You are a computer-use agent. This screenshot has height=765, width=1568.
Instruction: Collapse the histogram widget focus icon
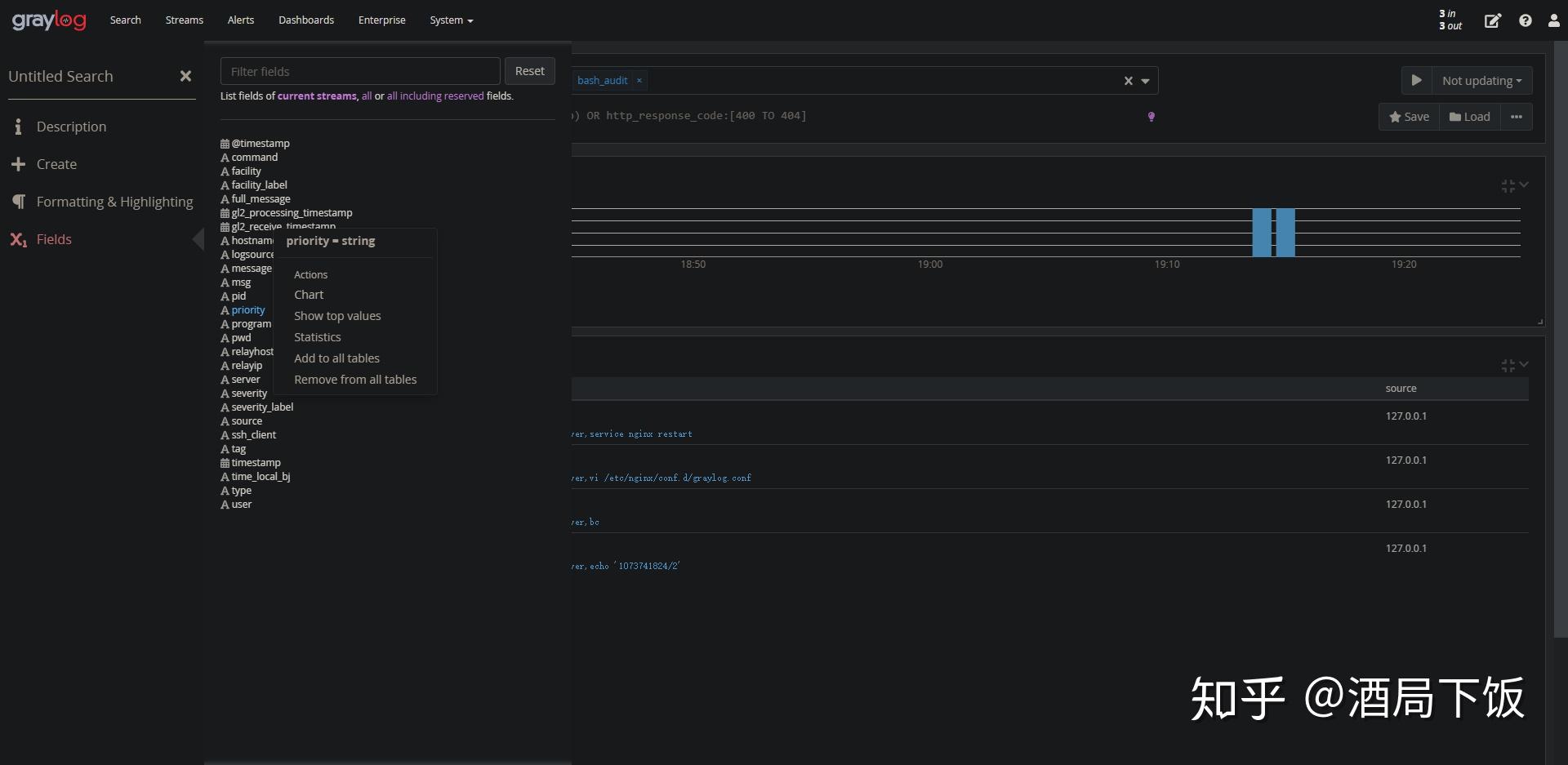tap(1508, 186)
